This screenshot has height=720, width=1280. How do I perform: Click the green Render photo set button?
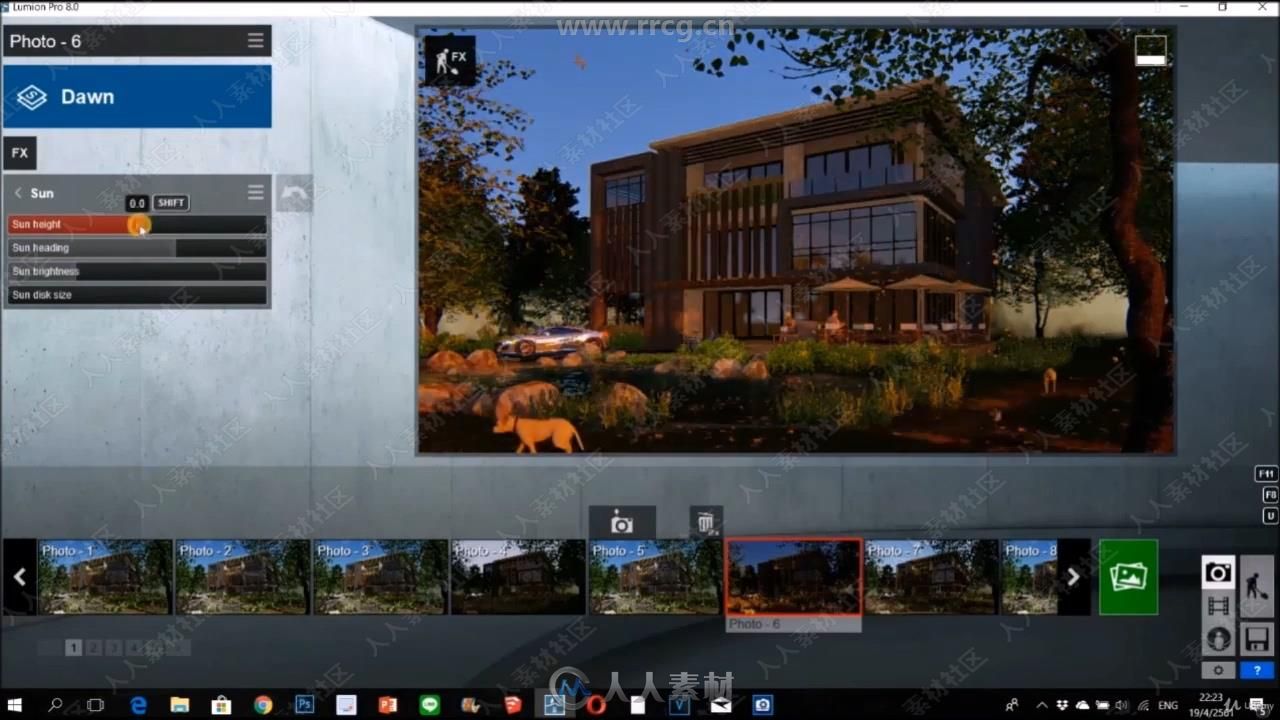pos(1129,577)
